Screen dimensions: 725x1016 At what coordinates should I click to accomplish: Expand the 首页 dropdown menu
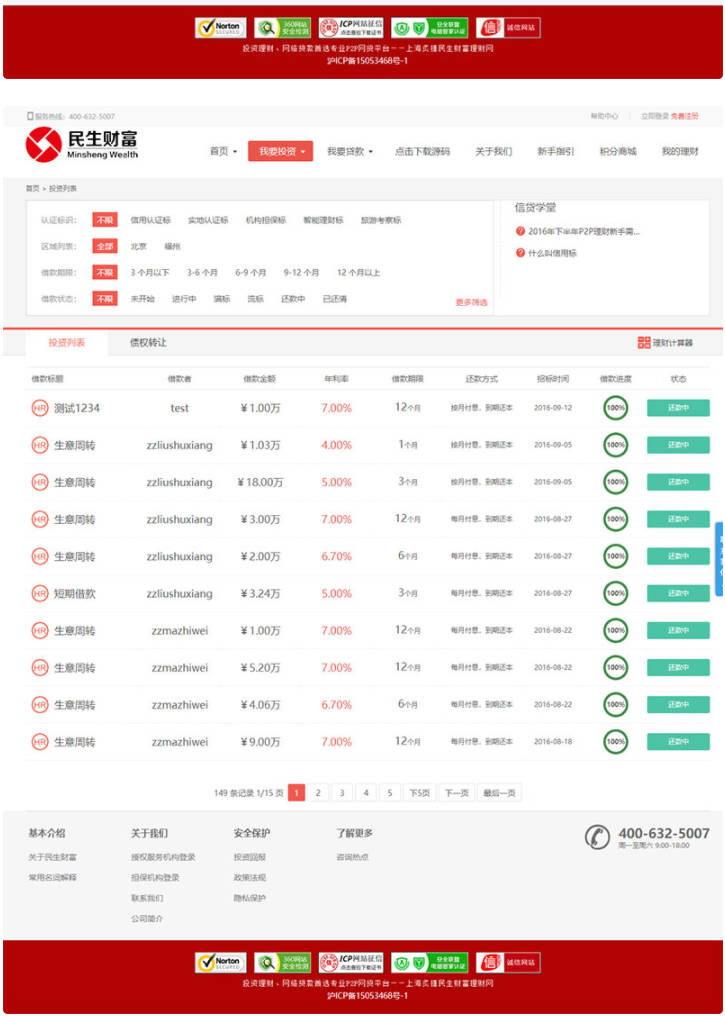click(224, 152)
